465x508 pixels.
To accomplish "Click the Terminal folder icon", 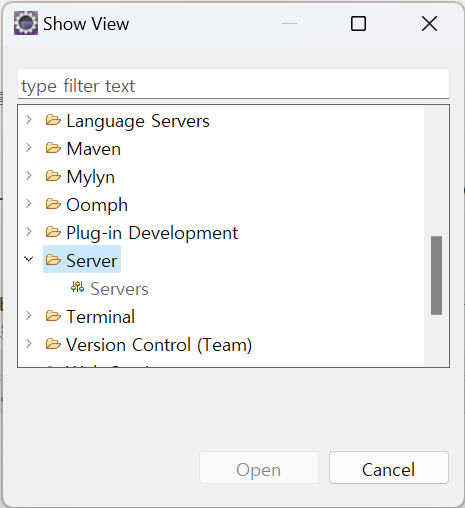I will [x=53, y=316].
